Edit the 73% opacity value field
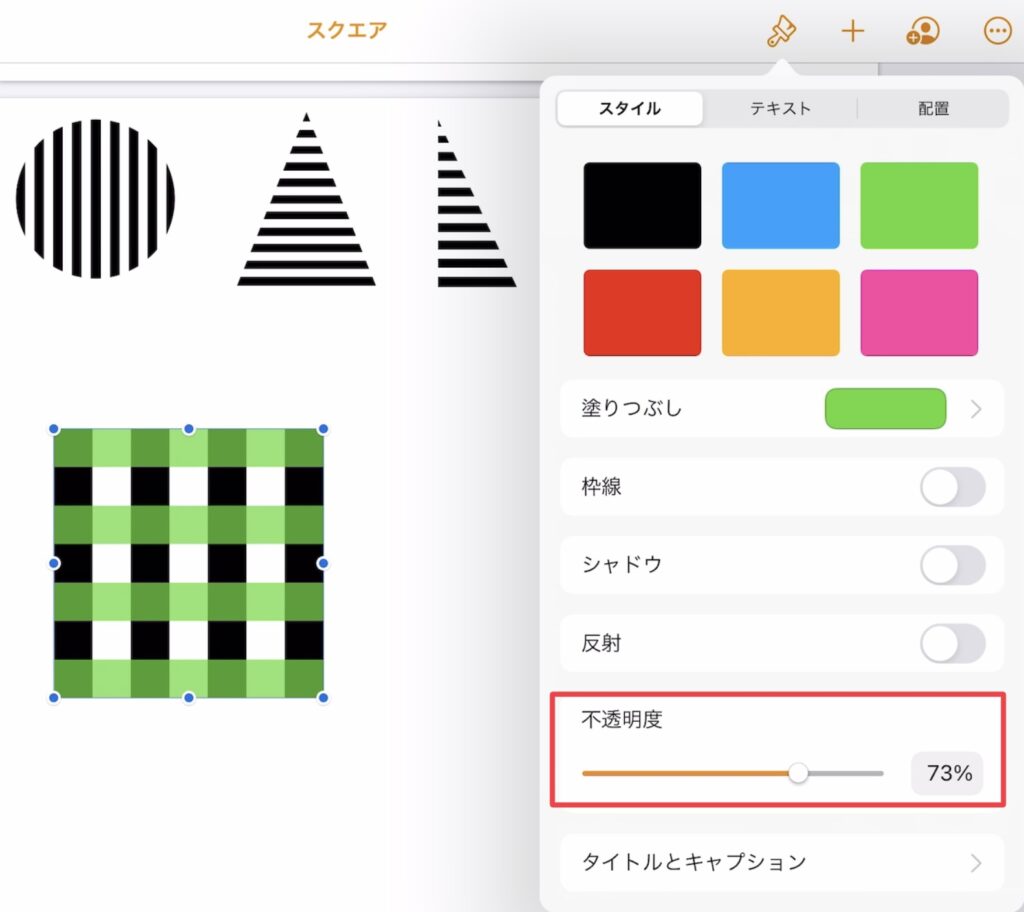This screenshot has width=1024, height=912. point(948,774)
